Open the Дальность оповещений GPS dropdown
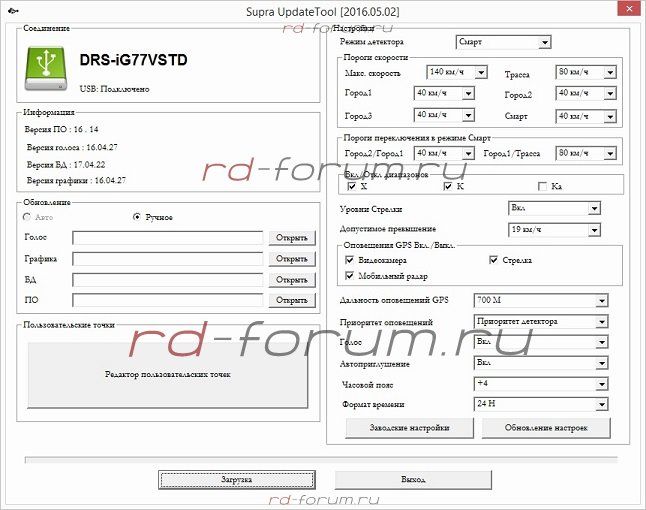646x510 pixels. point(540,300)
